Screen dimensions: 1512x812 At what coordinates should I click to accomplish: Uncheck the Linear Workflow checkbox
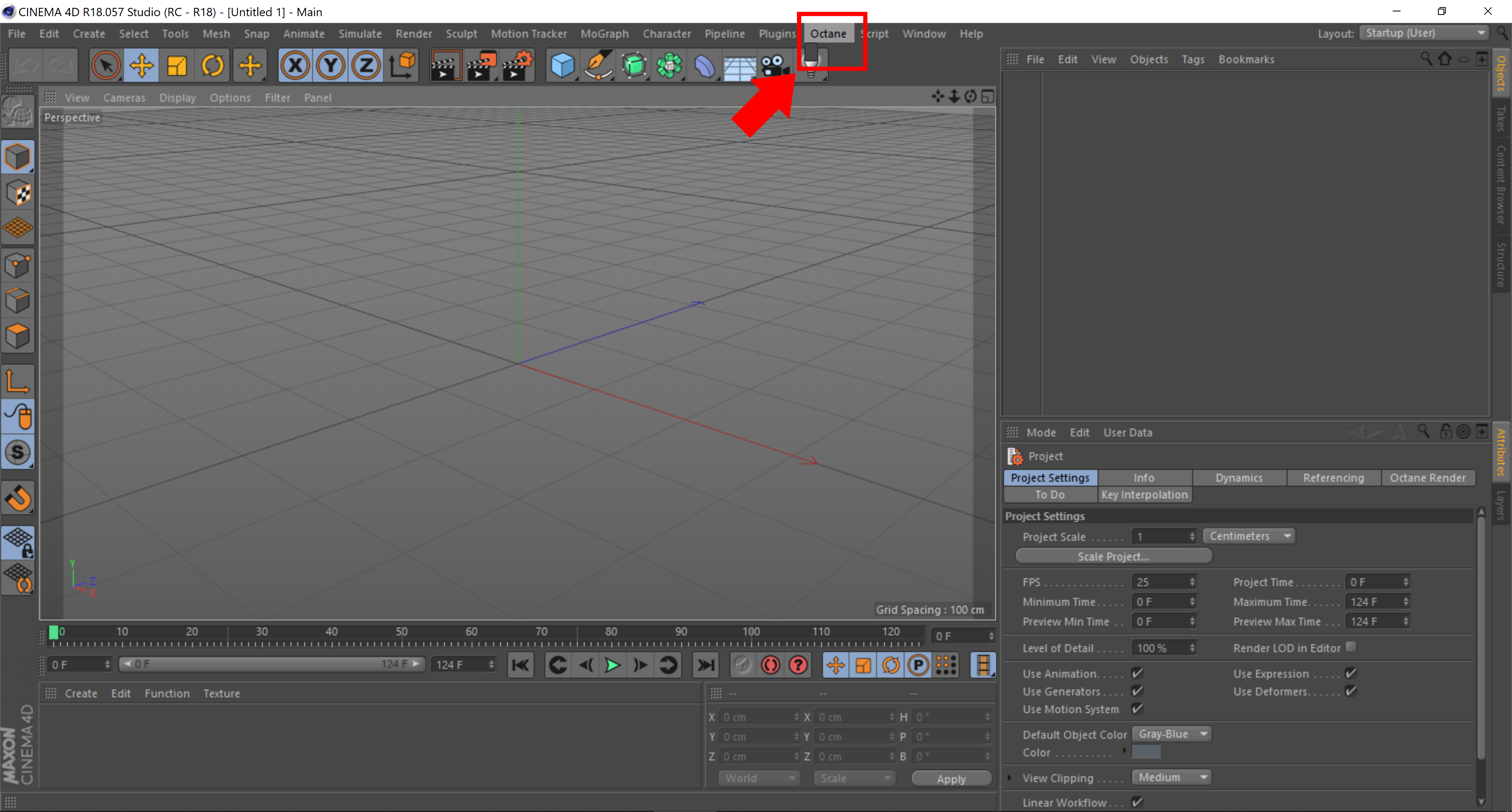tap(1137, 801)
